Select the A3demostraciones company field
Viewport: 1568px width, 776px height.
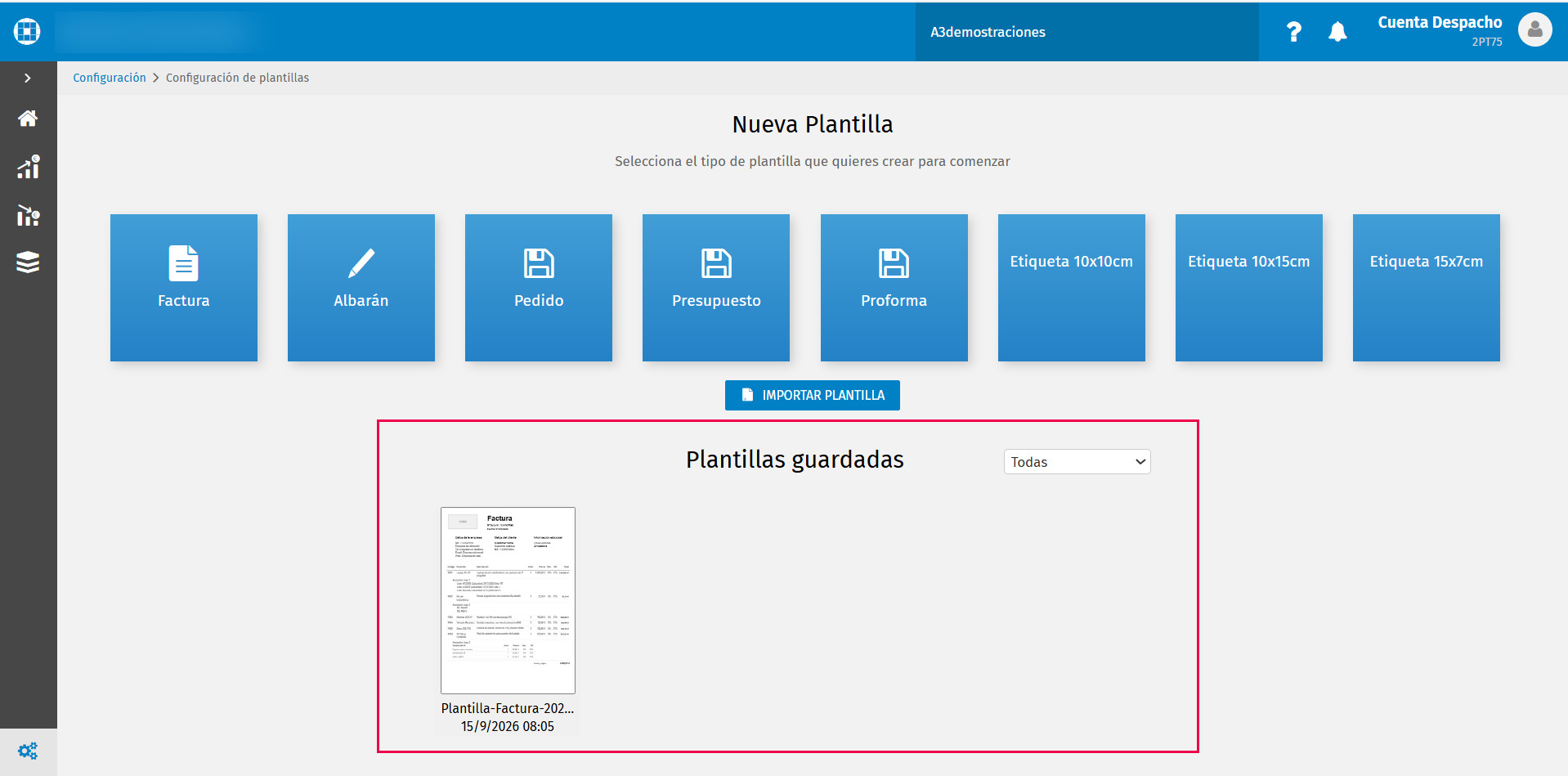click(x=1086, y=32)
